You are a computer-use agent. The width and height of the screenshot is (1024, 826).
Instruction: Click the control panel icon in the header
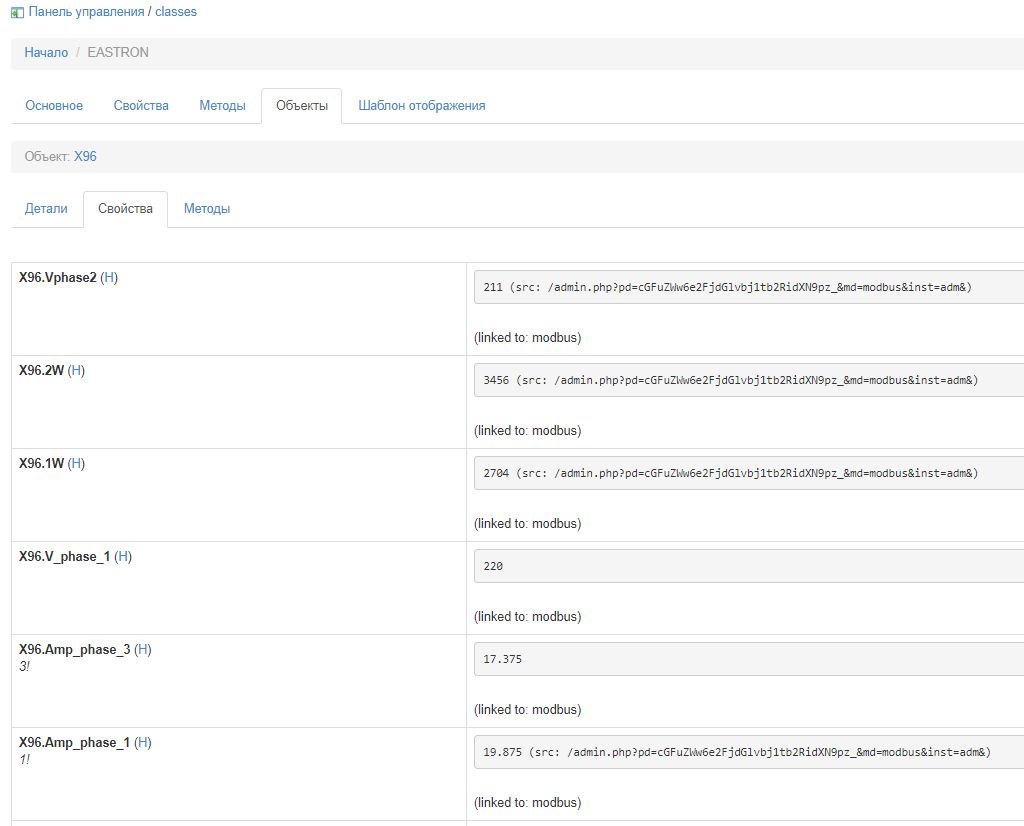(x=17, y=12)
